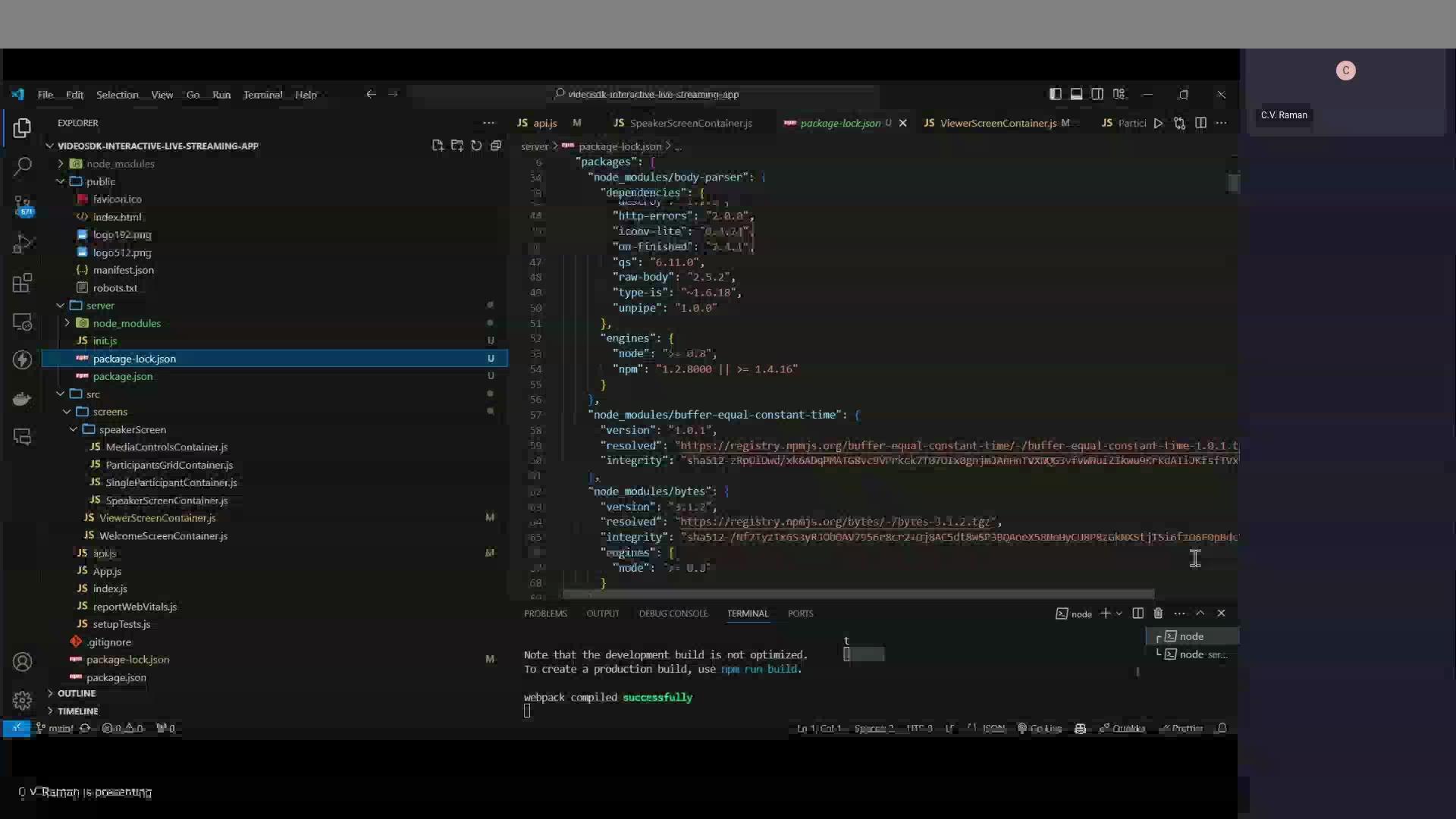The height and width of the screenshot is (819, 1456).
Task: Open the Accounts icon
Action: [22, 662]
